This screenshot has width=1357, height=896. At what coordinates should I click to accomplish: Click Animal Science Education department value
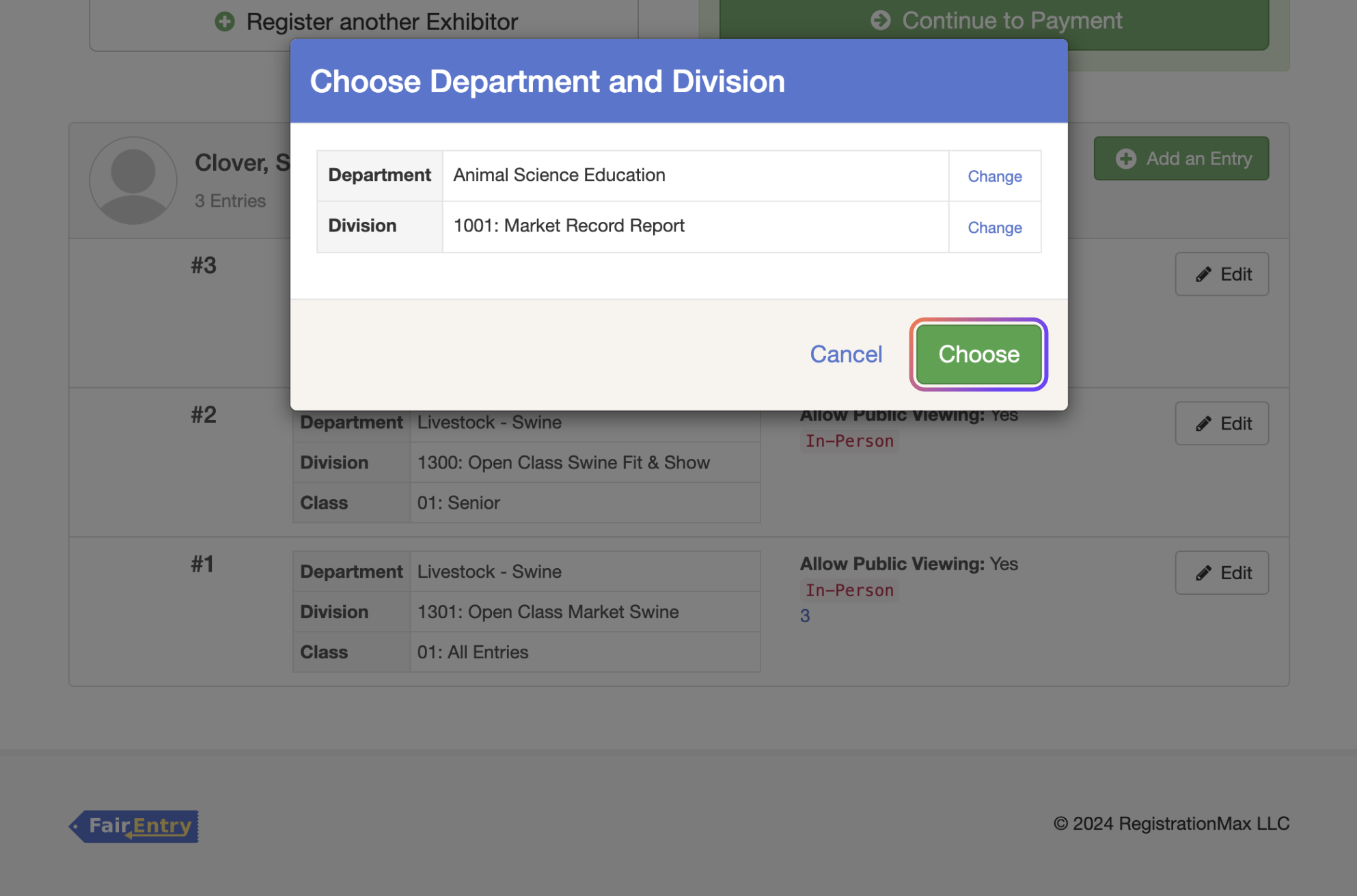(x=559, y=175)
